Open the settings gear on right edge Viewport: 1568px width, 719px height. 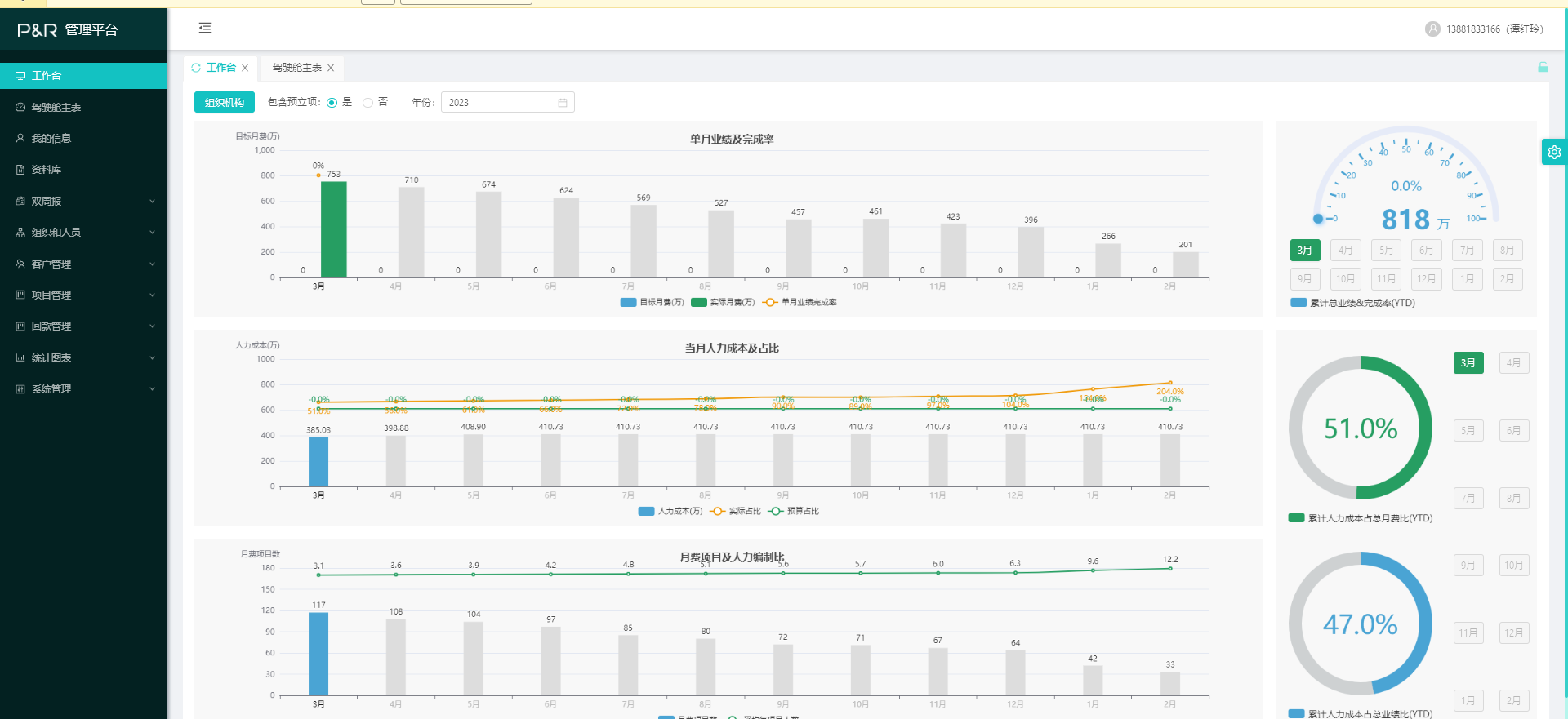(1554, 152)
